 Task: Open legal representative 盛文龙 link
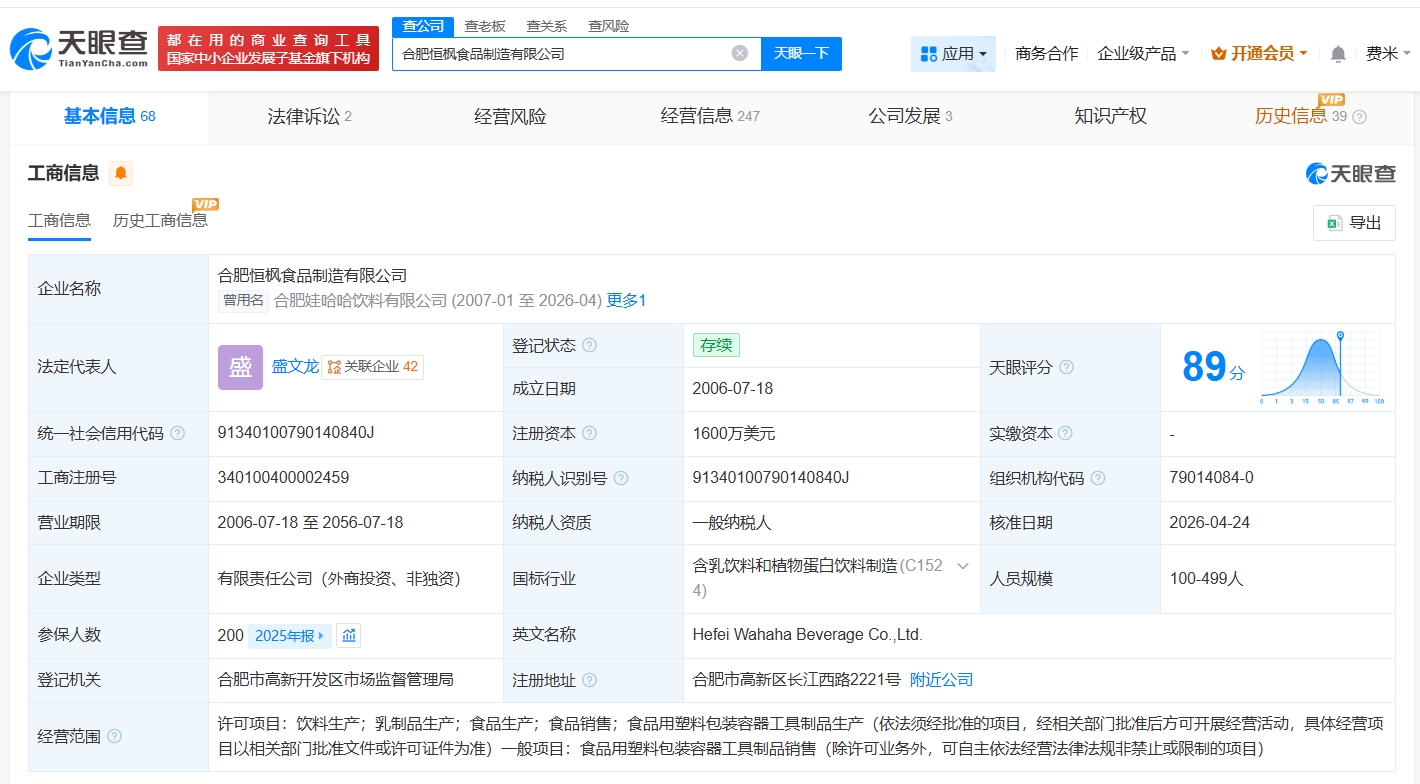[295, 367]
